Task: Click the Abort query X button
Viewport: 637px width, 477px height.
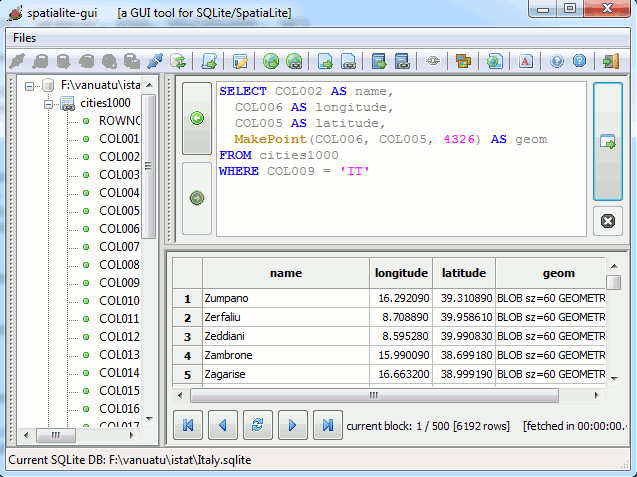Action: coord(608,221)
